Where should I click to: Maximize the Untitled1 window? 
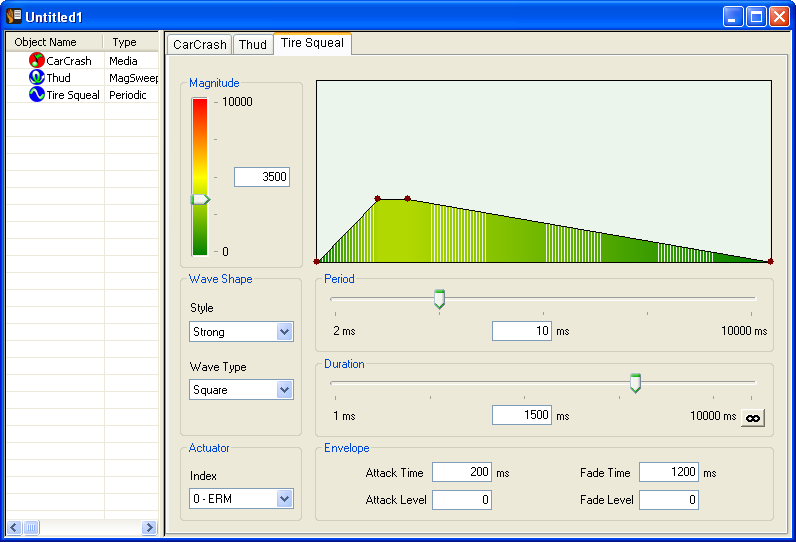(x=756, y=17)
